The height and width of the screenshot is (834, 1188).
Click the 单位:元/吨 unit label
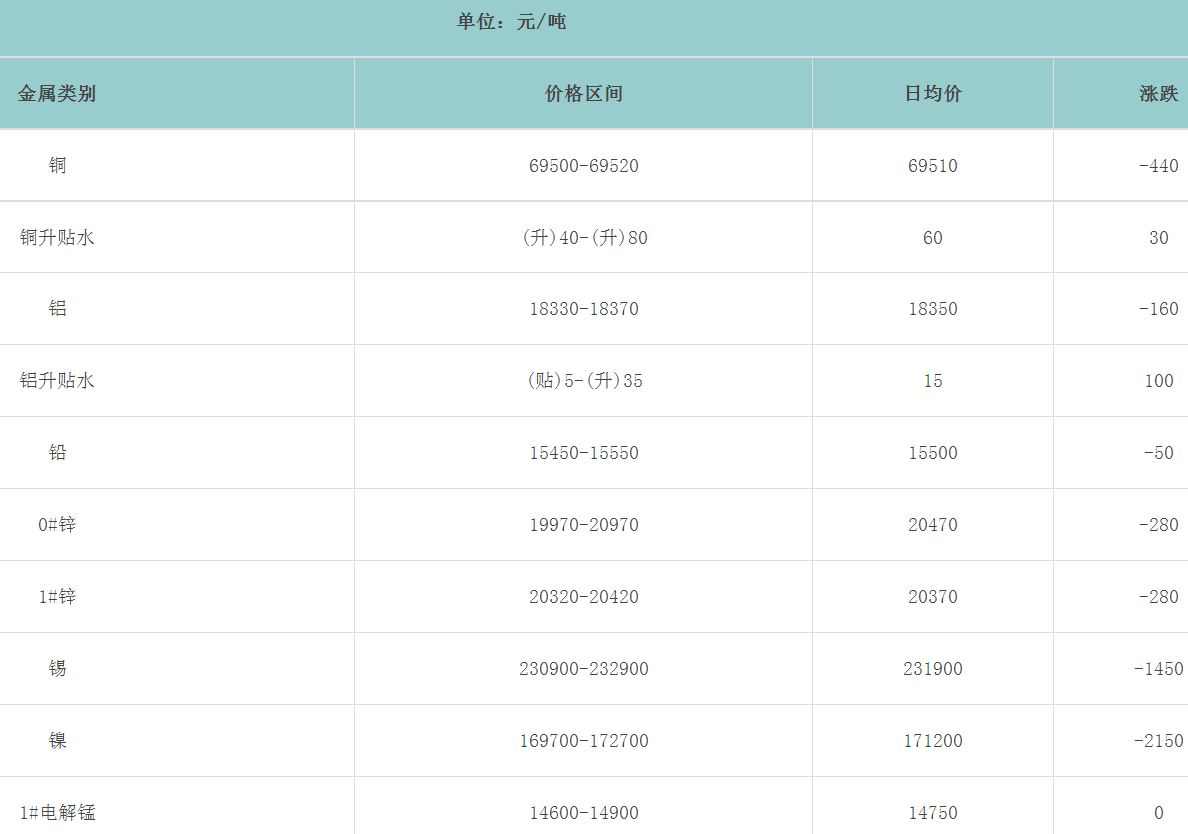tap(512, 22)
